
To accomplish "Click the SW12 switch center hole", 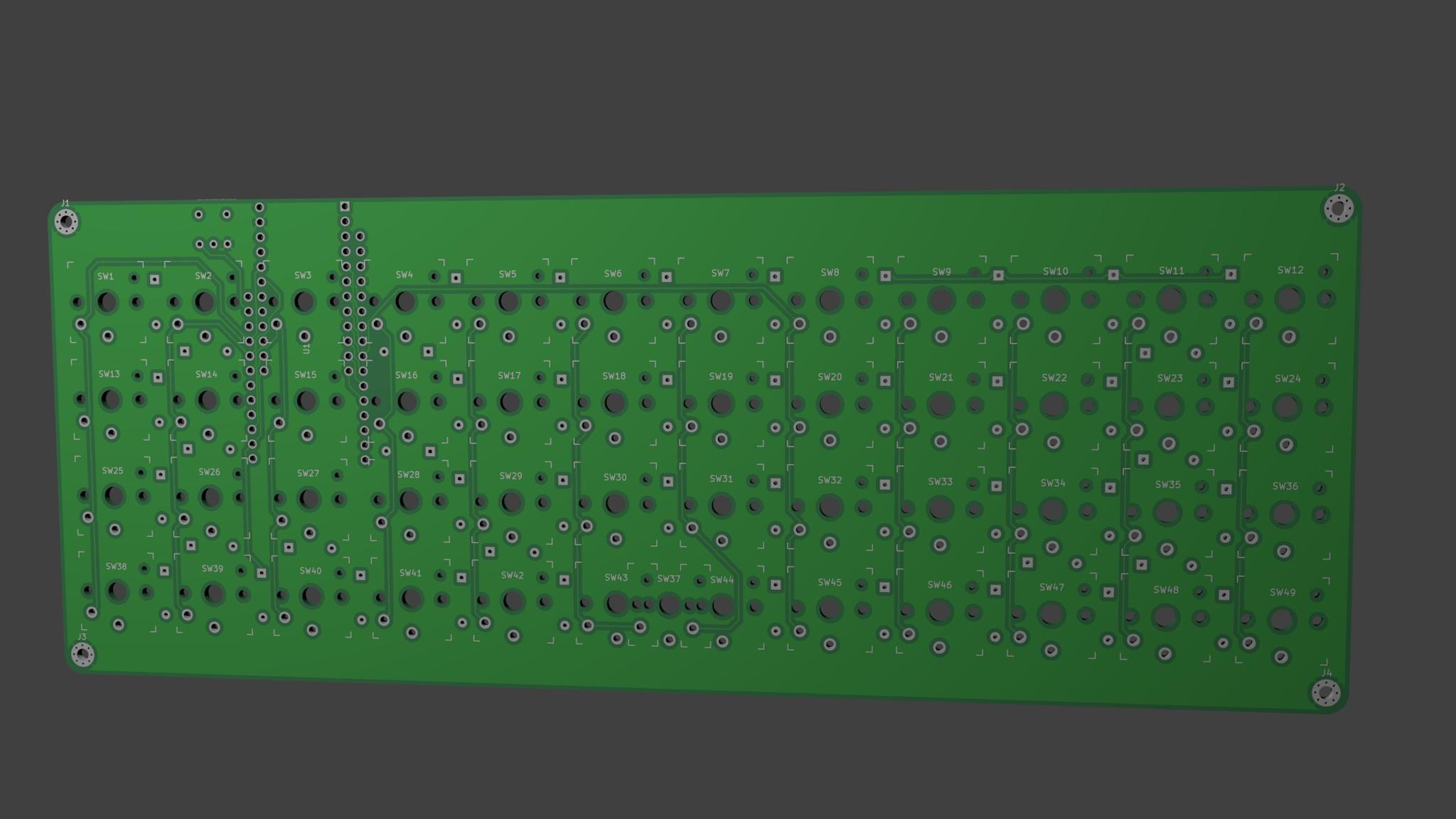I will (x=1289, y=299).
